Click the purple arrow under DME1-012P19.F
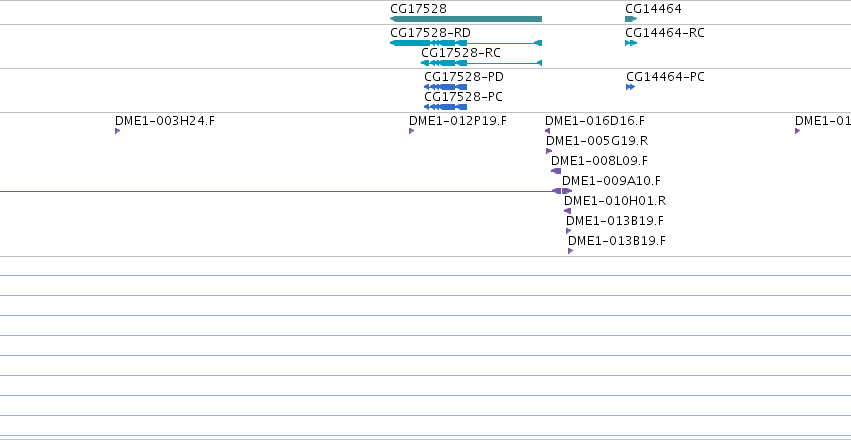The width and height of the screenshot is (851, 440). point(411,131)
